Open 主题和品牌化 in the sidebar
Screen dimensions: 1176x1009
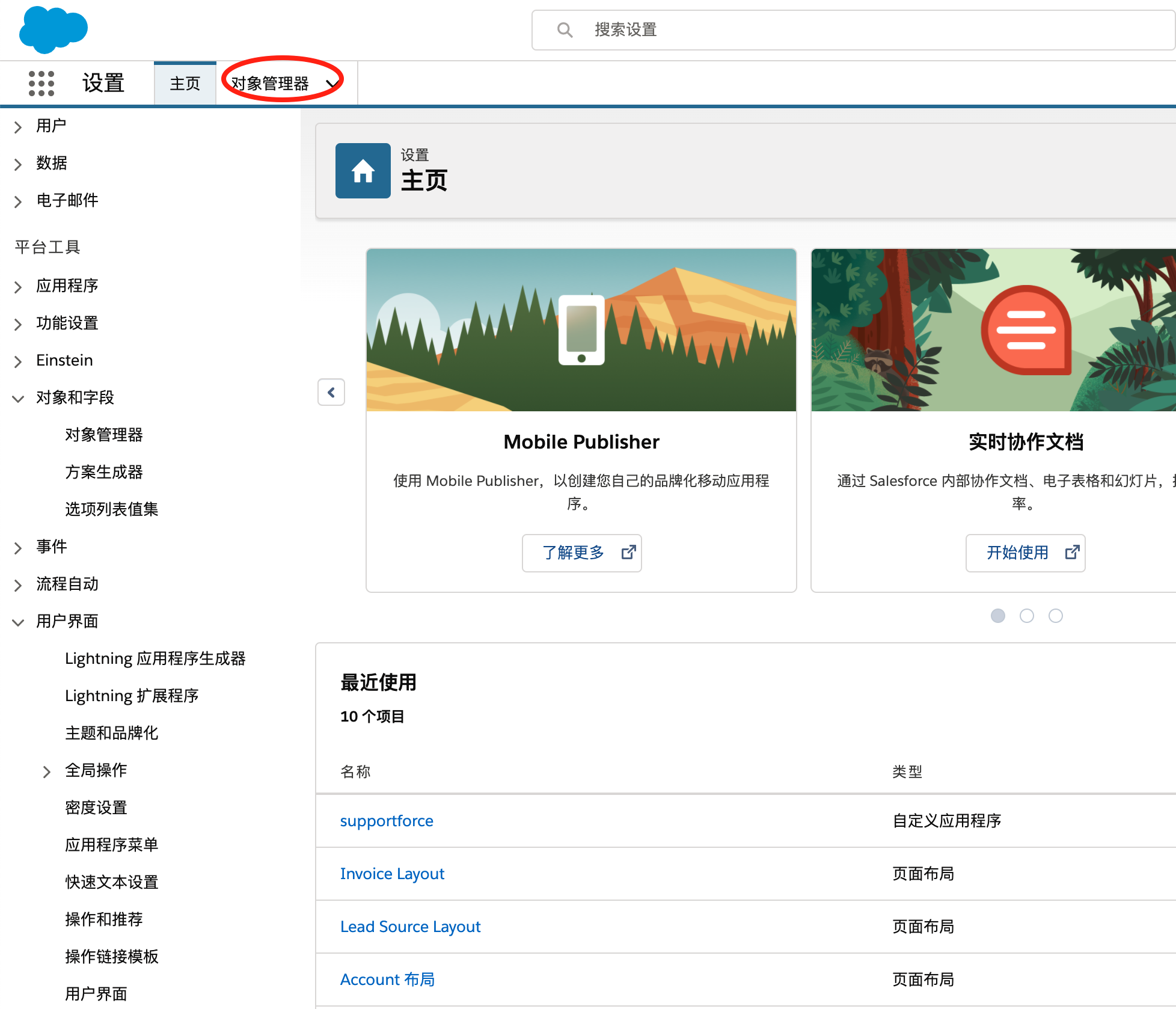[112, 732]
